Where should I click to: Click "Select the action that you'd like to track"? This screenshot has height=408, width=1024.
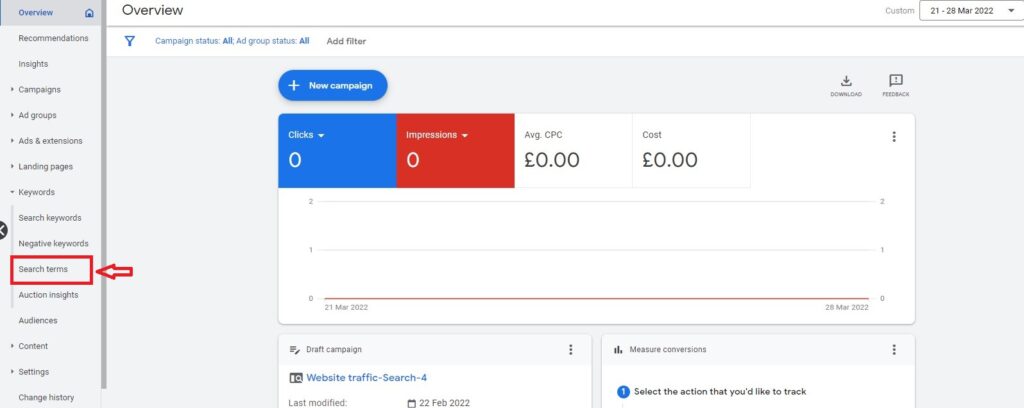tap(720, 392)
